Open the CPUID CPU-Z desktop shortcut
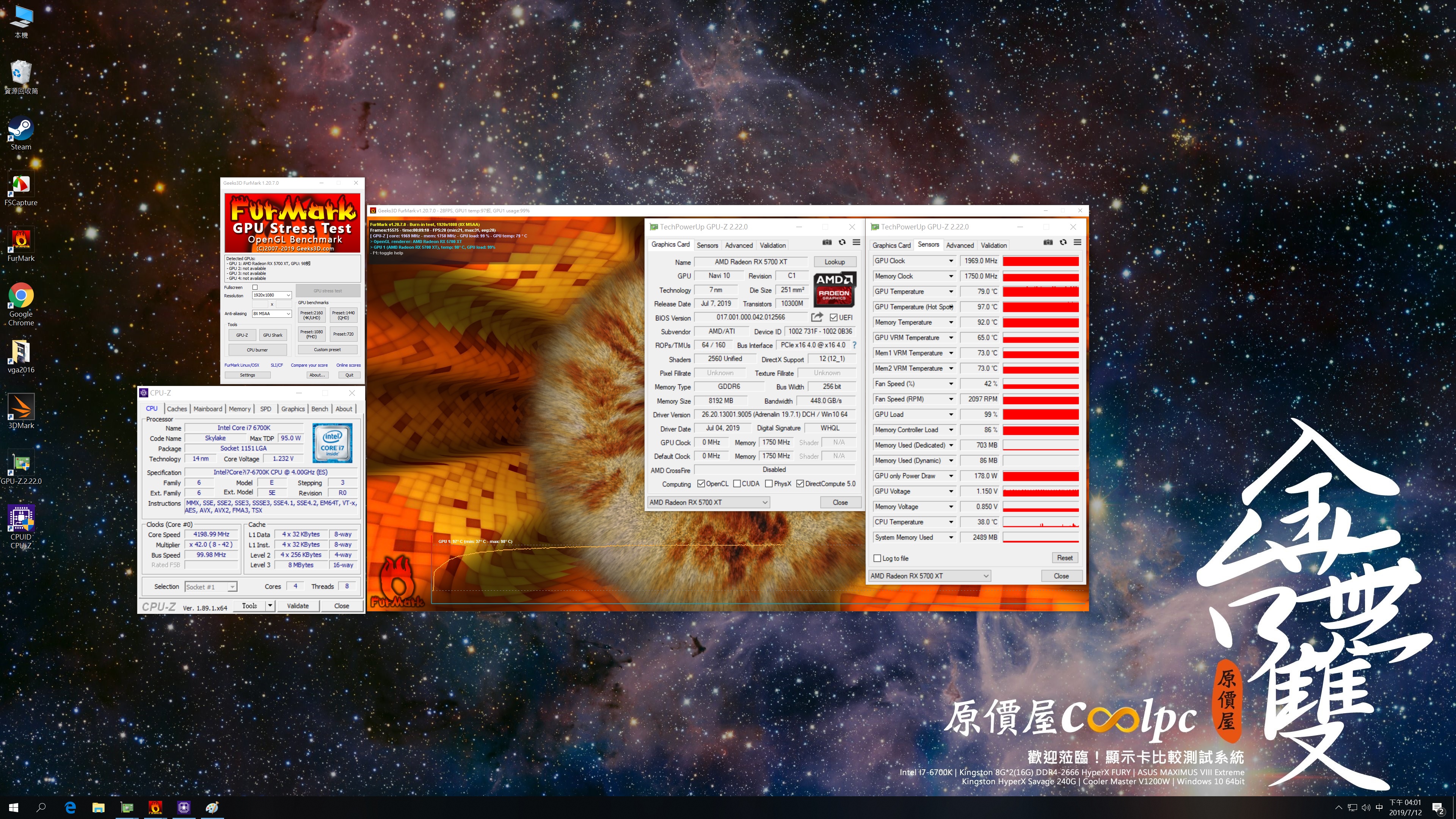 (x=21, y=527)
